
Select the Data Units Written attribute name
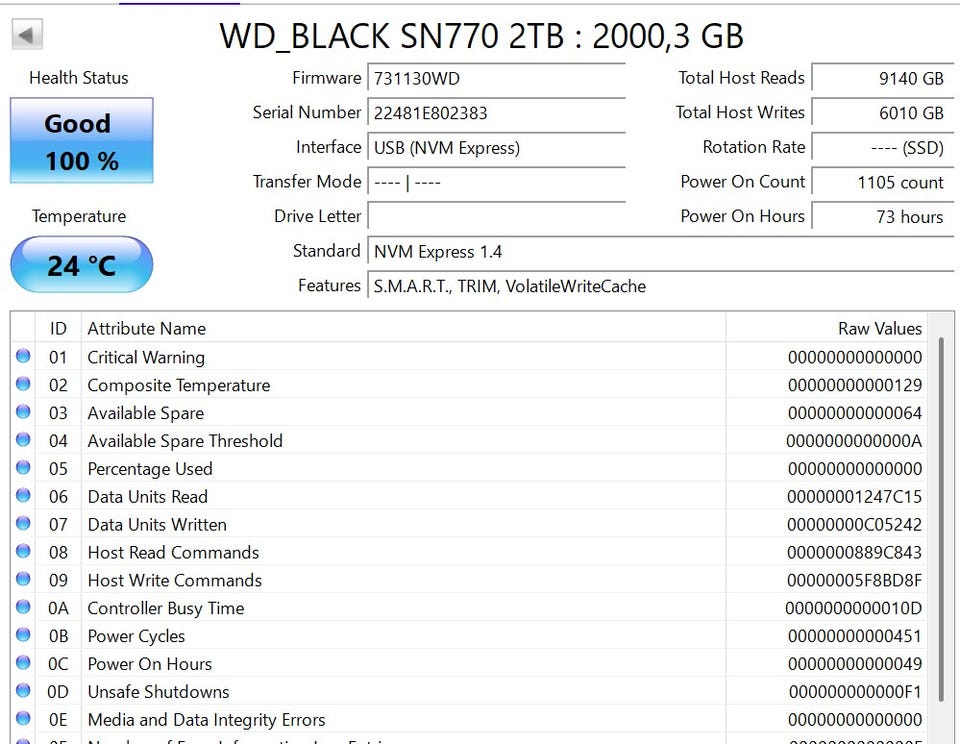pyautogui.click(x=157, y=524)
